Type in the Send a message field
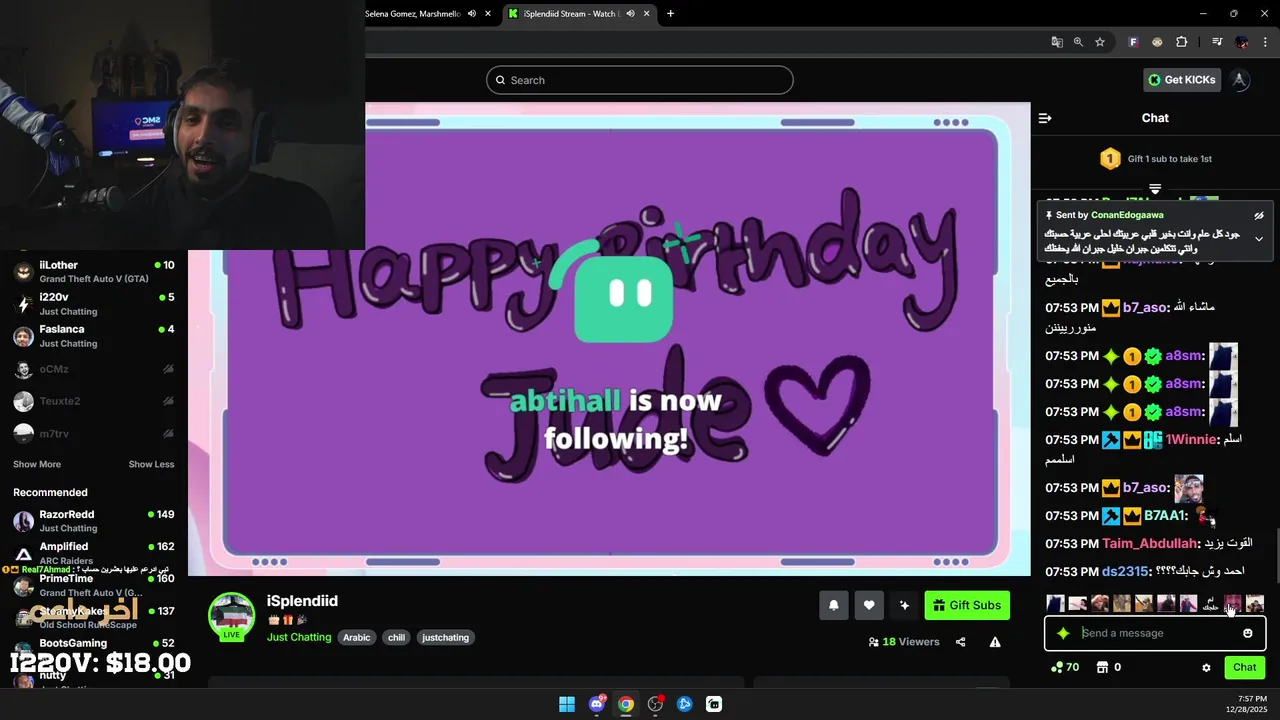Image resolution: width=1280 pixels, height=720 pixels. [x=1156, y=633]
